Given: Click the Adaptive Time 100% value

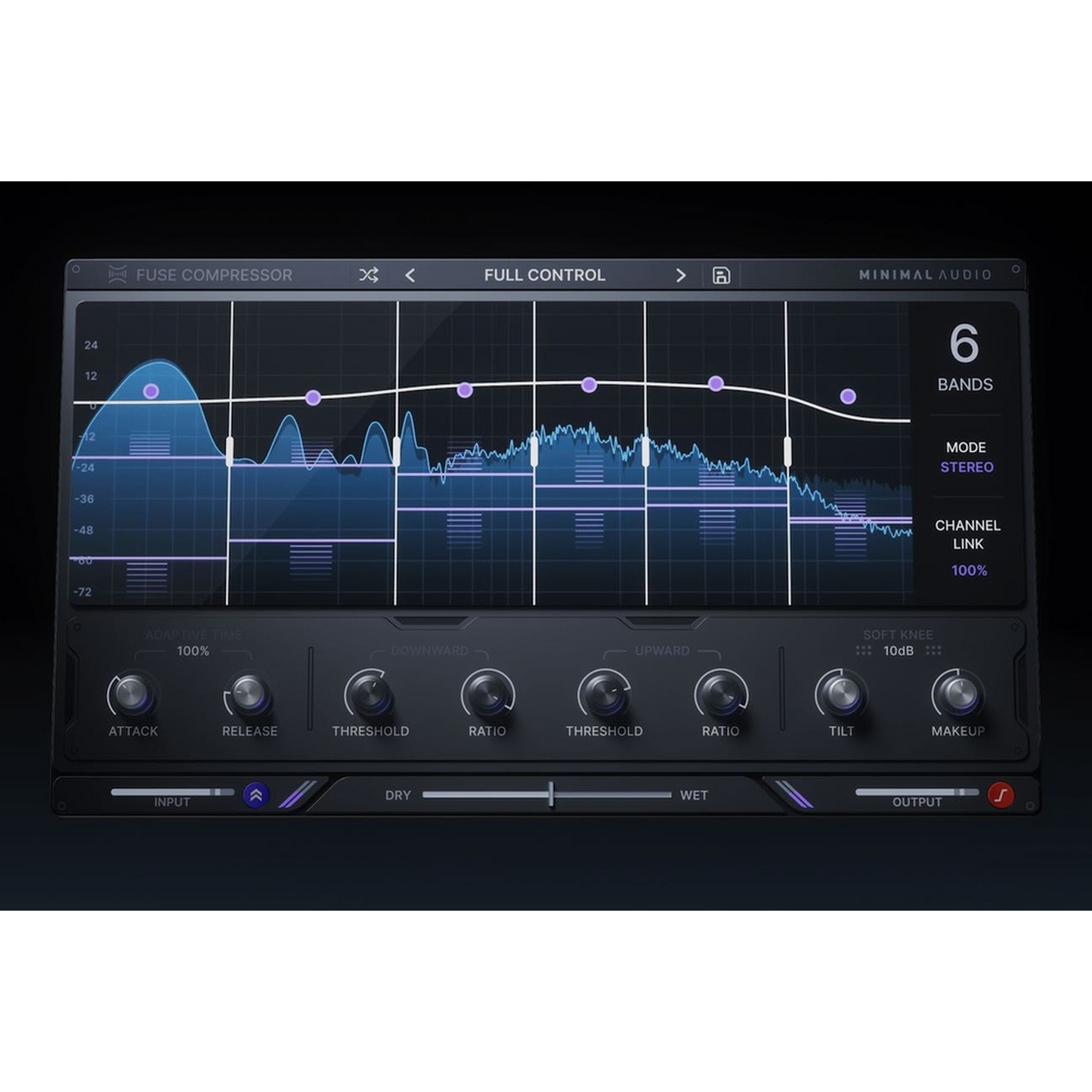Looking at the screenshot, I should point(193,651).
